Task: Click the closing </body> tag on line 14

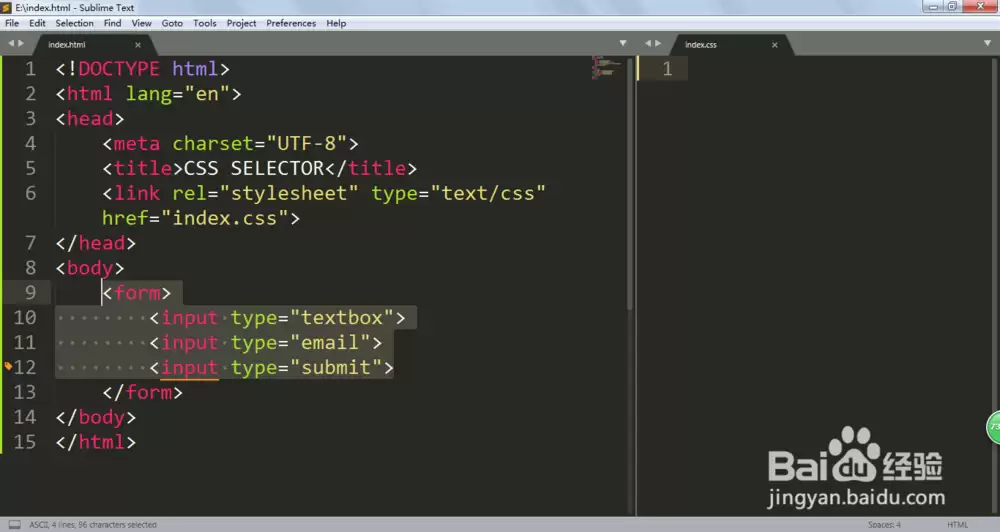Action: tap(96, 417)
